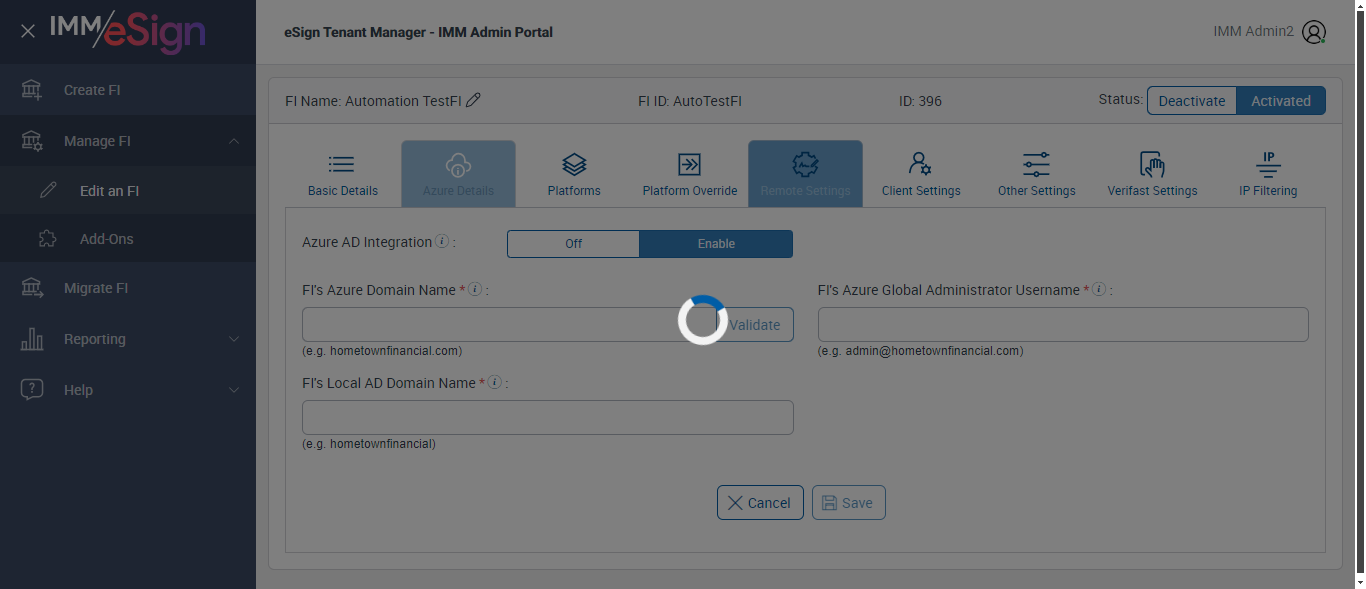The width and height of the screenshot is (1366, 589).
Task: Click the Basic Details list icon
Action: pyautogui.click(x=342, y=164)
